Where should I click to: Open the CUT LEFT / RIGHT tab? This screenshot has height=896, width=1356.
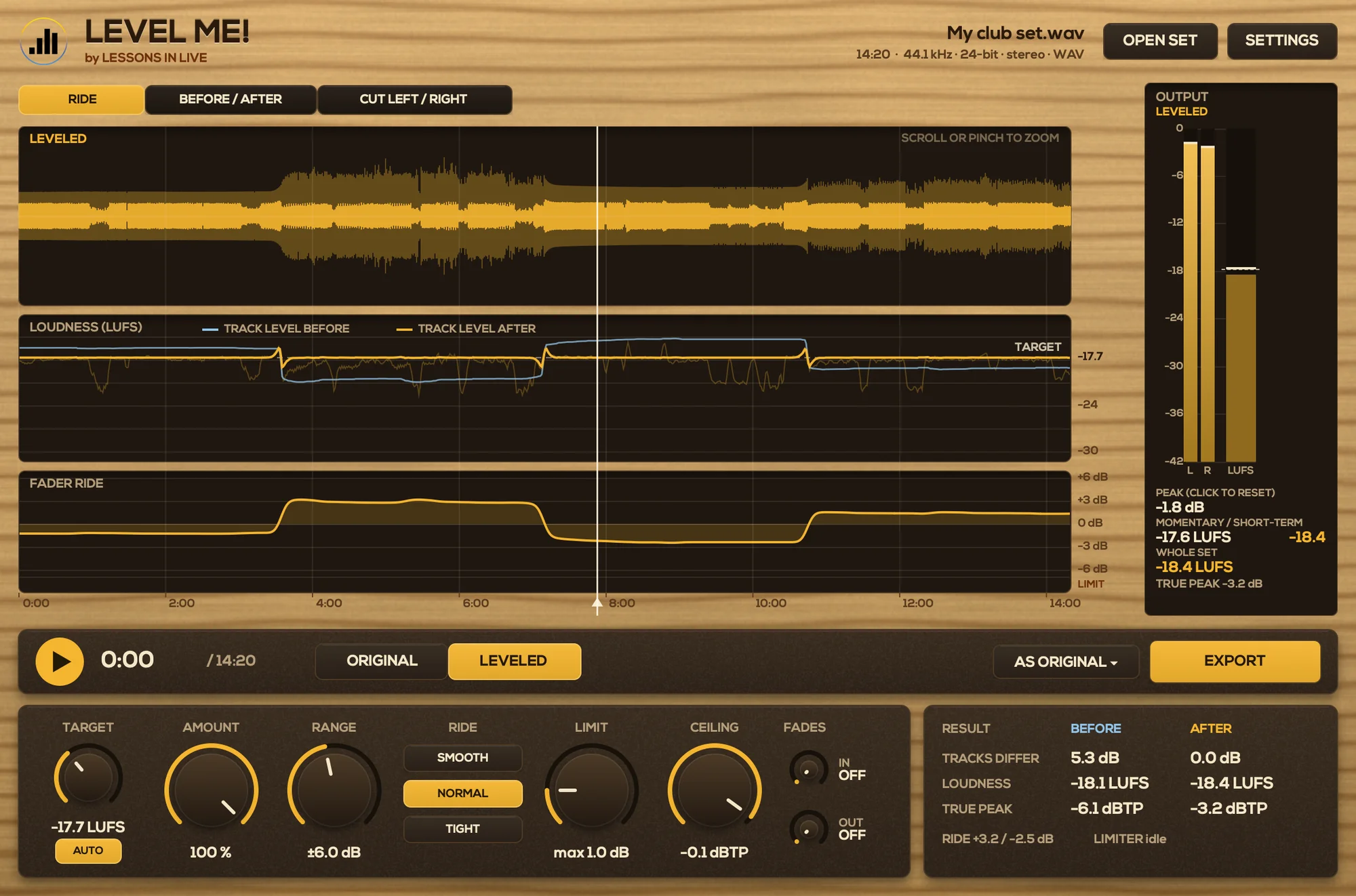414,99
